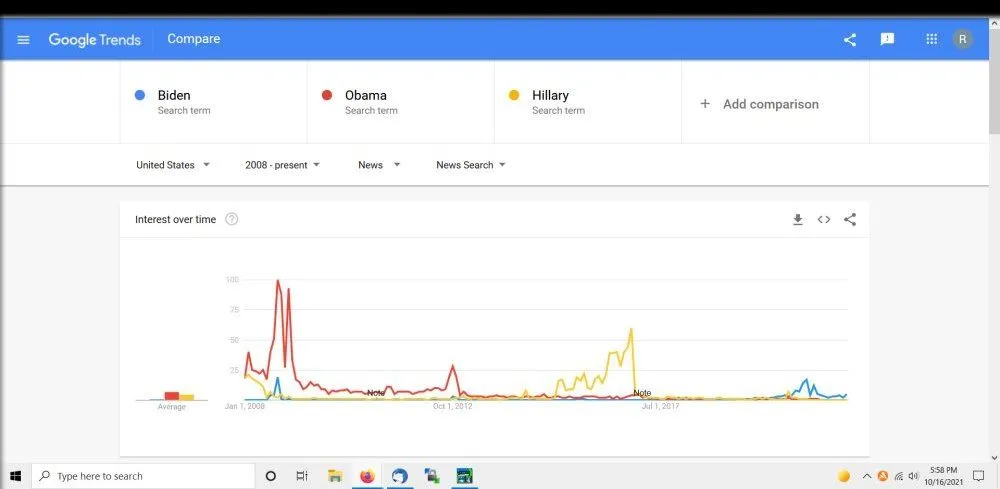Share the Interest over time chart
Screen dimensions: 1000x489
[x=850, y=220]
